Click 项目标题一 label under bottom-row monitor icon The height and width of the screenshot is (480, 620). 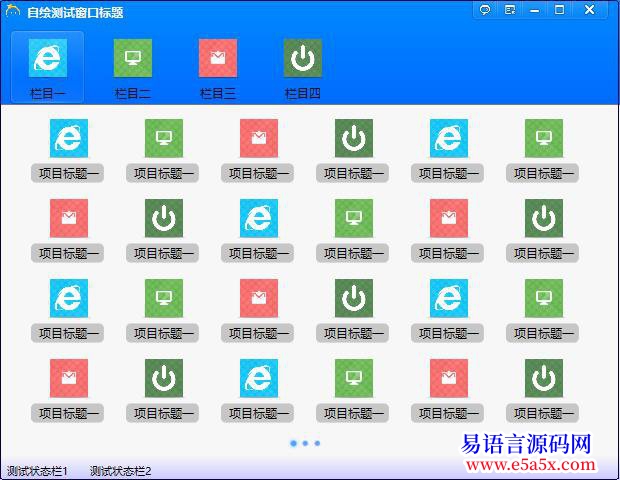tap(352, 413)
